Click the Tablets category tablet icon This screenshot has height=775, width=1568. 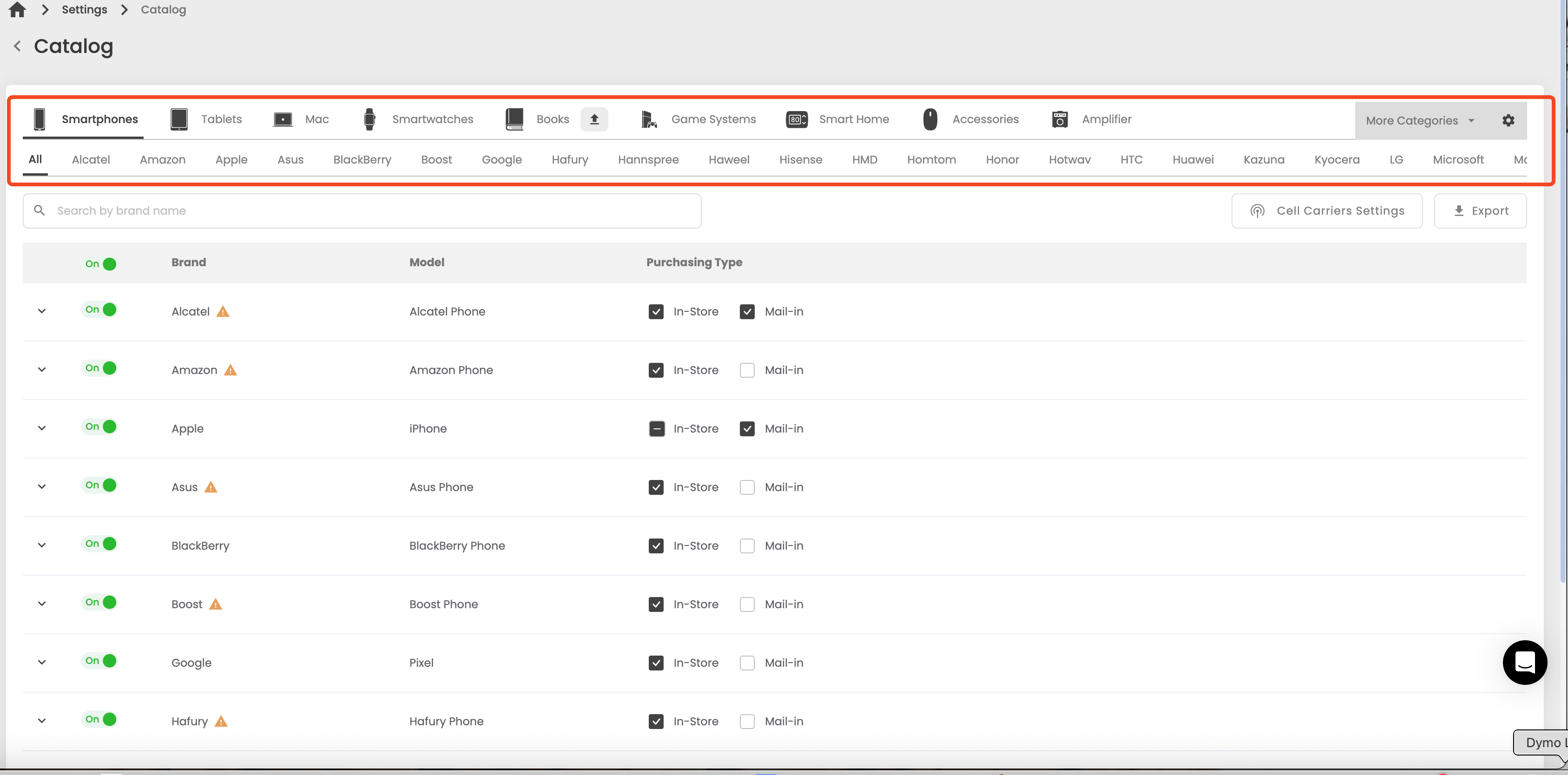coord(179,119)
